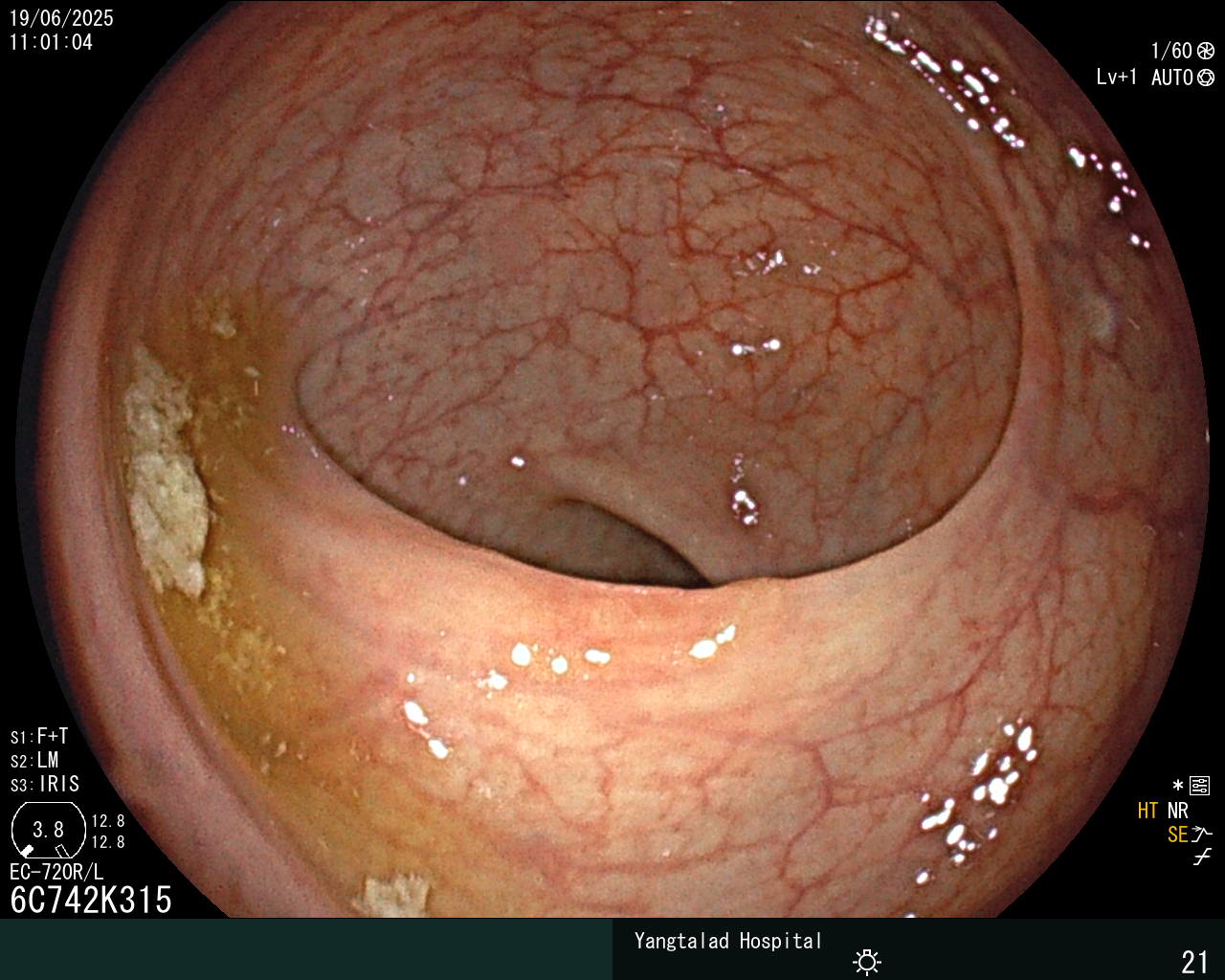The width and height of the screenshot is (1225, 980).
Task: Click the date 19/06/2025
Action: 61,18
